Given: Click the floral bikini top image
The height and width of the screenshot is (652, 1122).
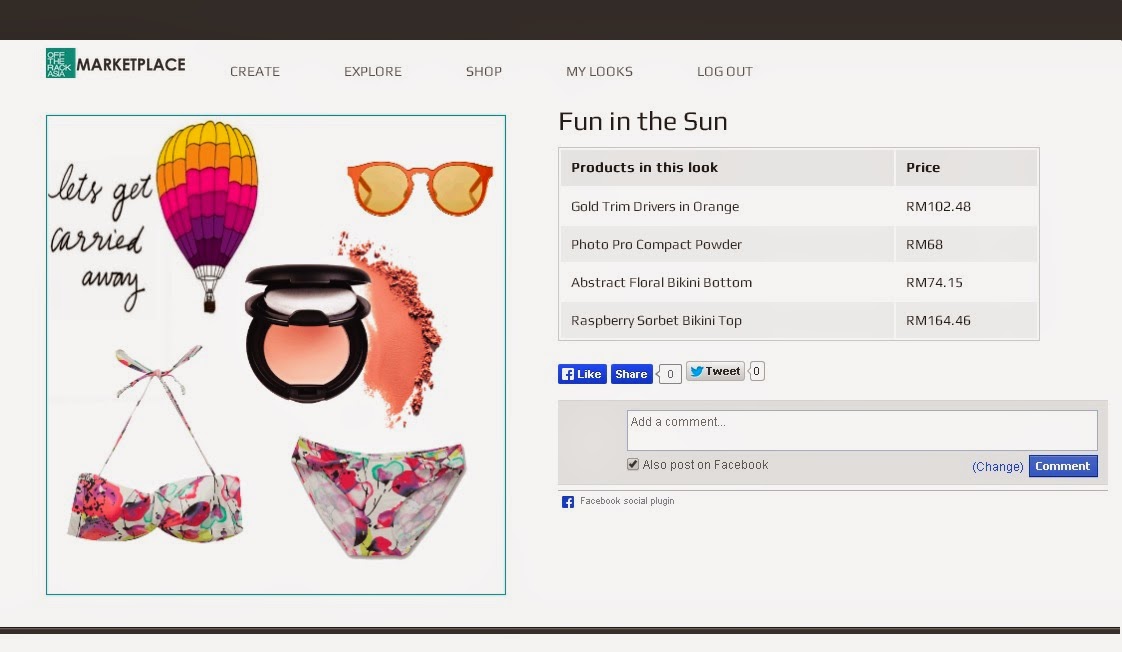Looking at the screenshot, I should [155, 444].
